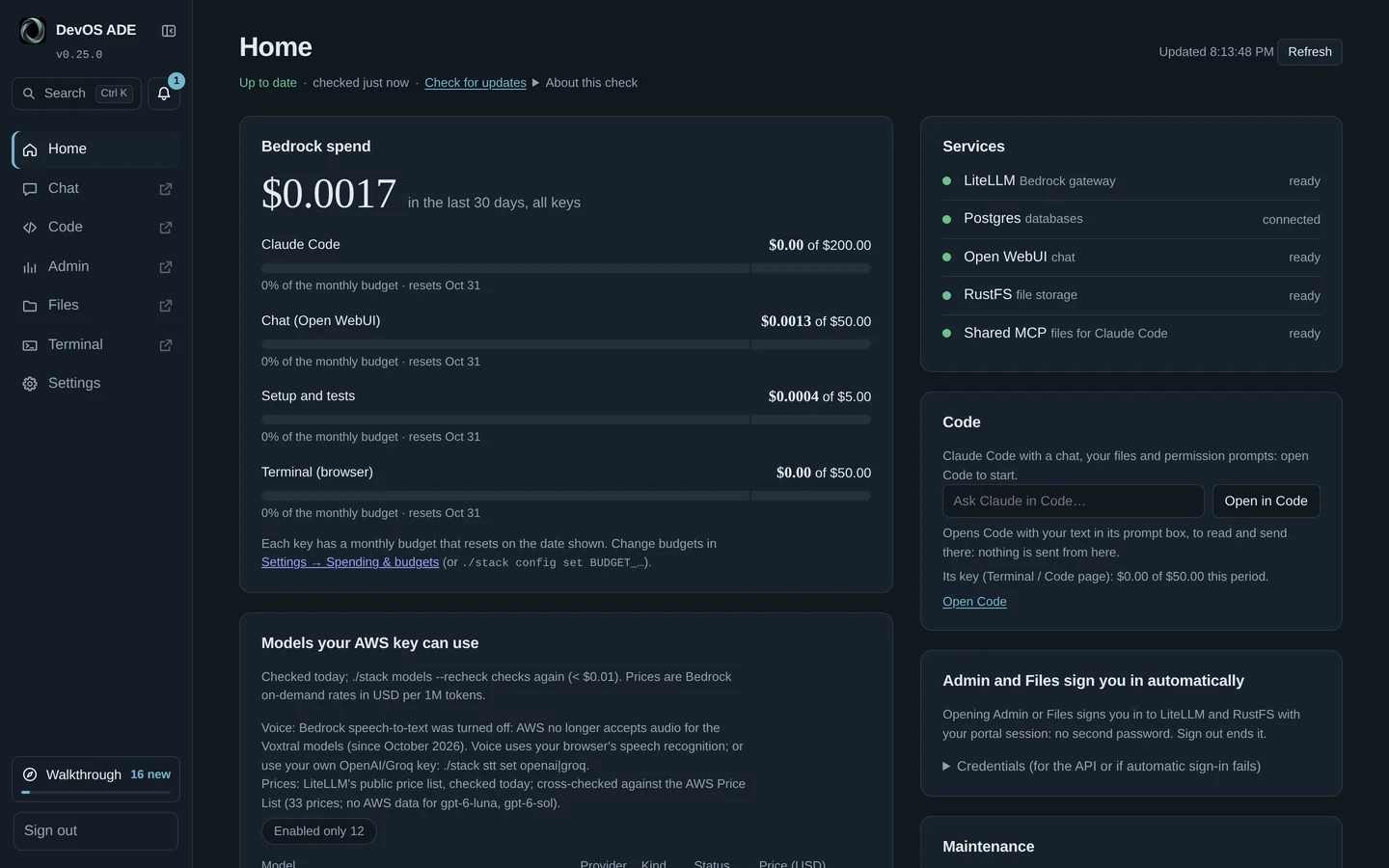
Task: Open the Search box Ctrl K
Action: [77, 94]
